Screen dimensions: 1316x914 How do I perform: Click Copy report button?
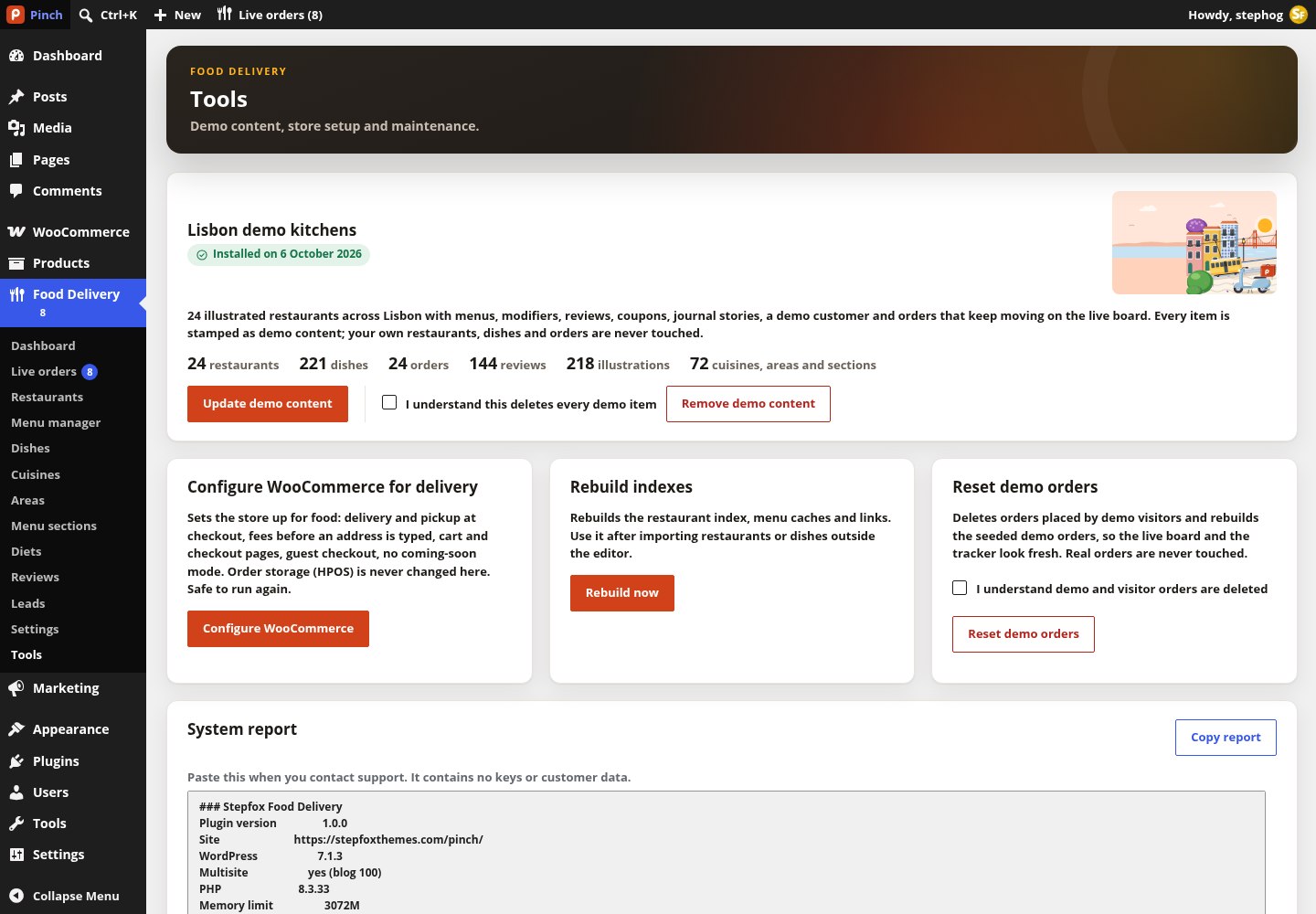pos(1226,738)
